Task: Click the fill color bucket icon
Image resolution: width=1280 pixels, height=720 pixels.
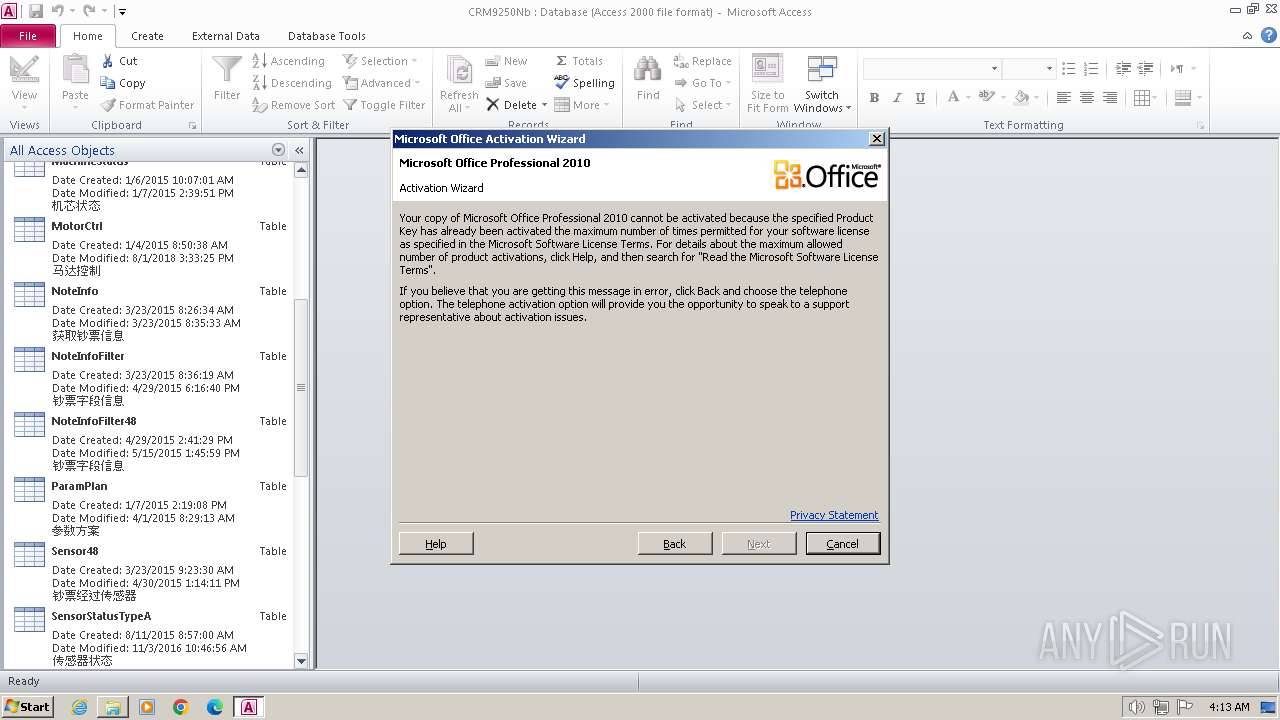Action: point(1021,98)
